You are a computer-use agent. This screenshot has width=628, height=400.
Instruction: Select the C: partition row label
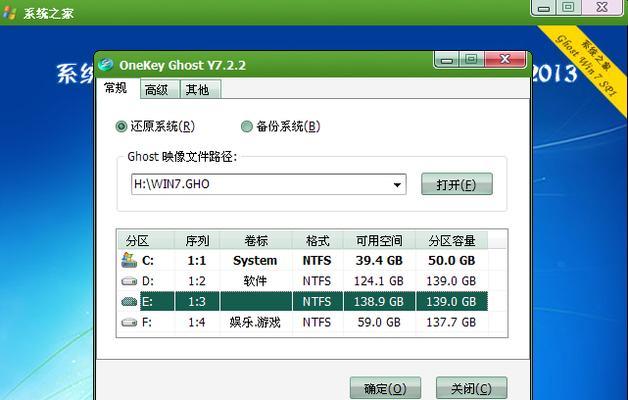click(x=148, y=261)
